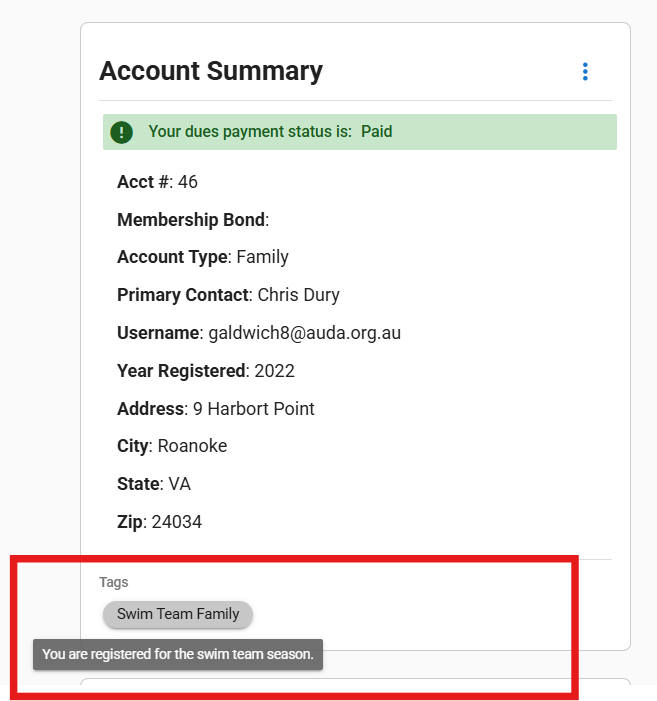Viewport: 657px width, 701px height.
Task: Click the Acct # 46 line
Action: [157, 182]
